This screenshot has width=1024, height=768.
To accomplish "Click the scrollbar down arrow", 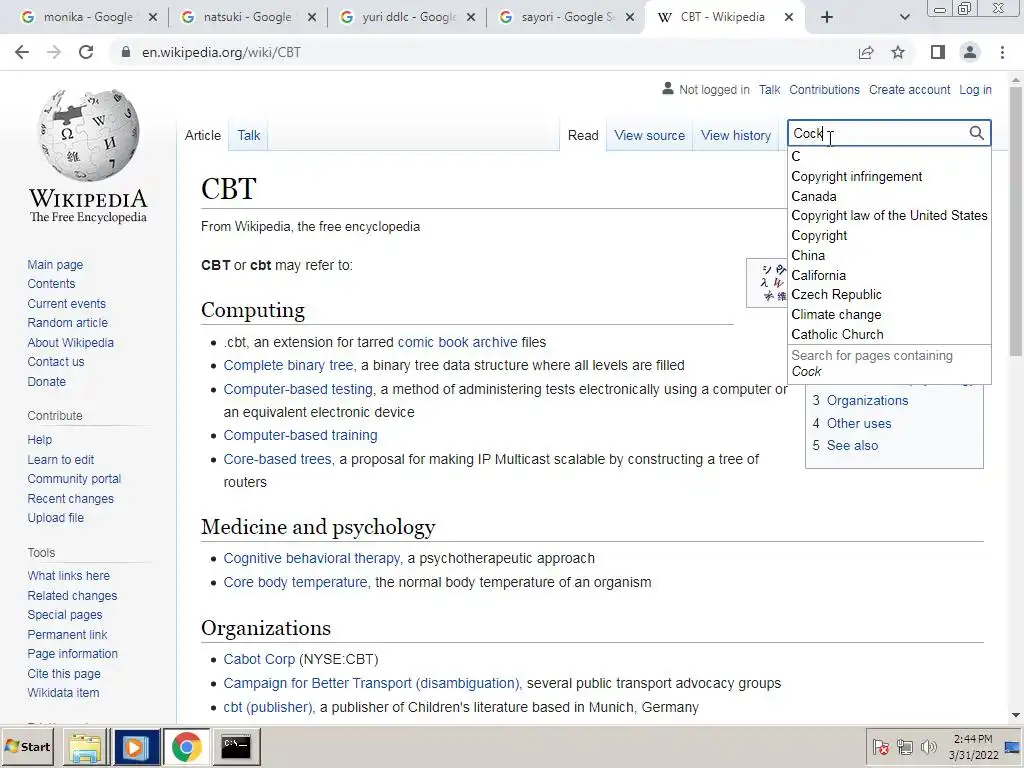I will tap(1016, 716).
